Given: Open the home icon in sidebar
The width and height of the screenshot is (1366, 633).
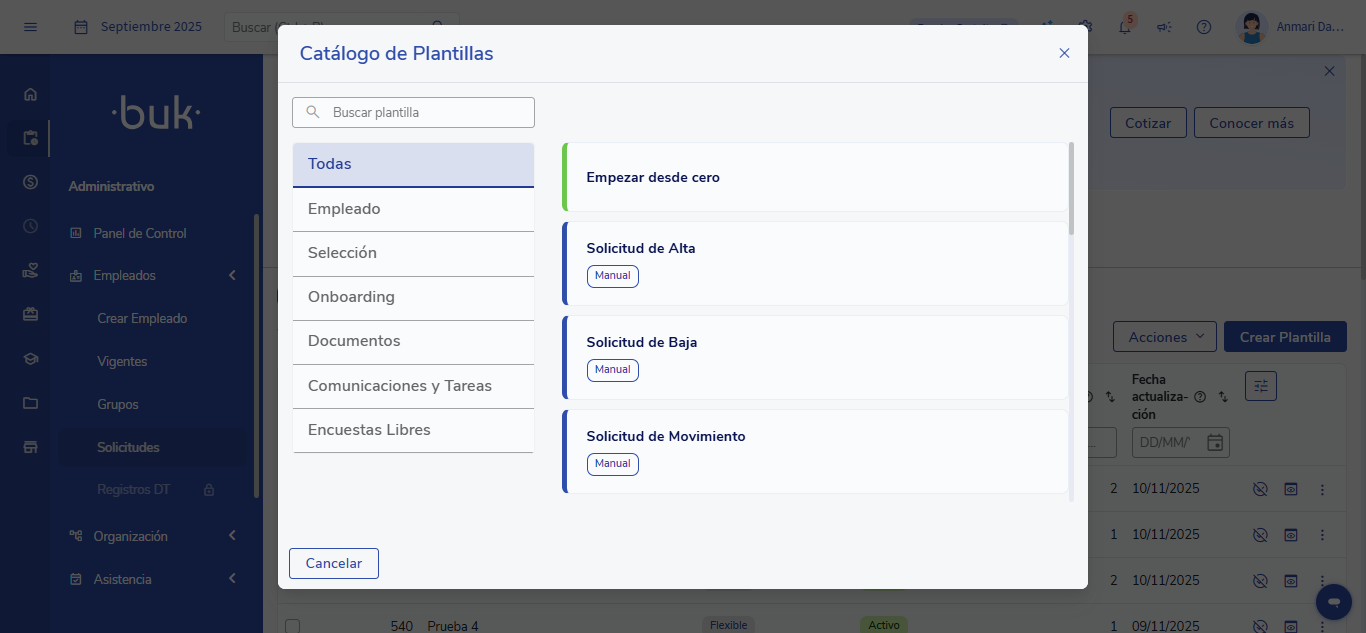Looking at the screenshot, I should click(30, 95).
